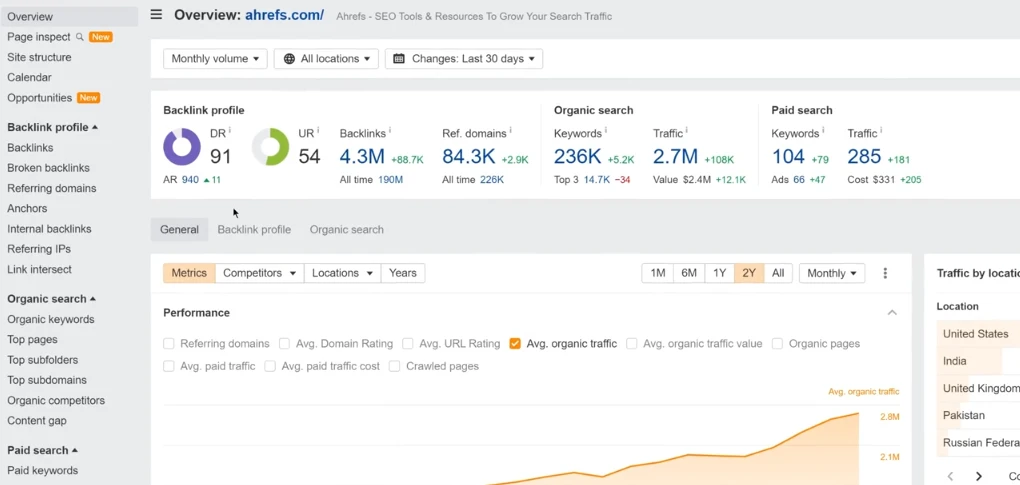This screenshot has width=1020, height=485.
Task: Click the UR green donut chart icon
Action: pyautogui.click(x=270, y=147)
